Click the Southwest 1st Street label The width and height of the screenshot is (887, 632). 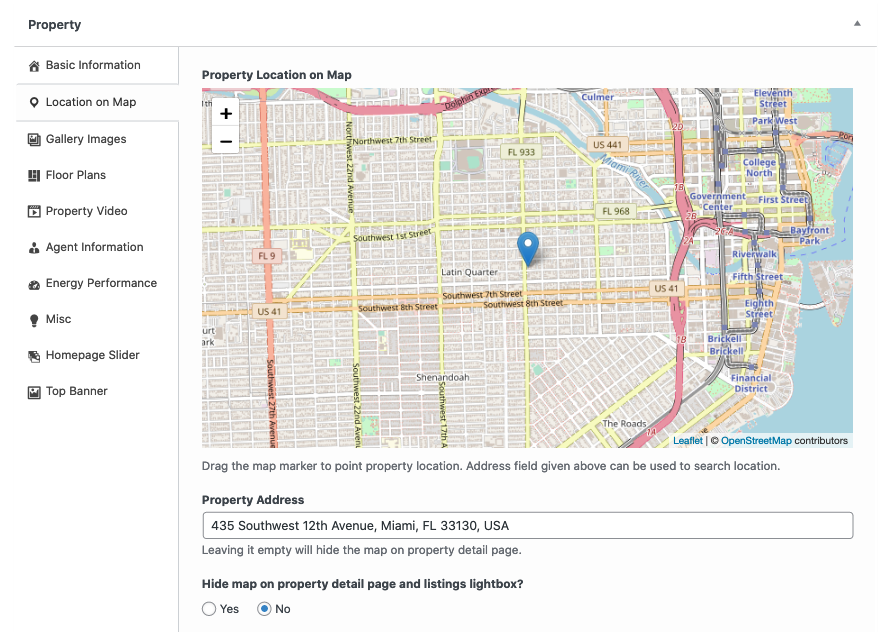pos(393,235)
